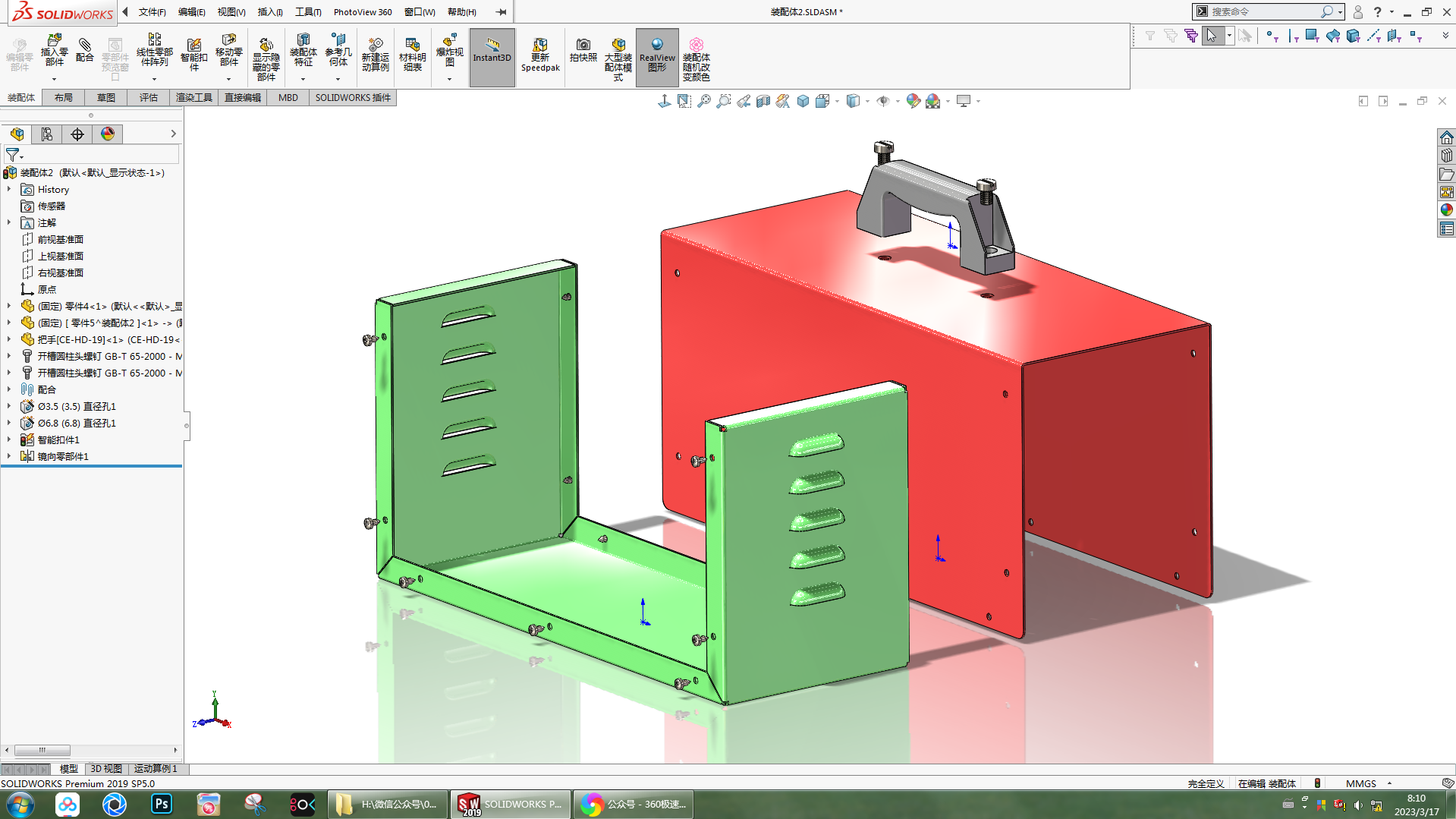This screenshot has width=1456, height=819.
Task: Click the Windows Start button
Action: point(20,804)
